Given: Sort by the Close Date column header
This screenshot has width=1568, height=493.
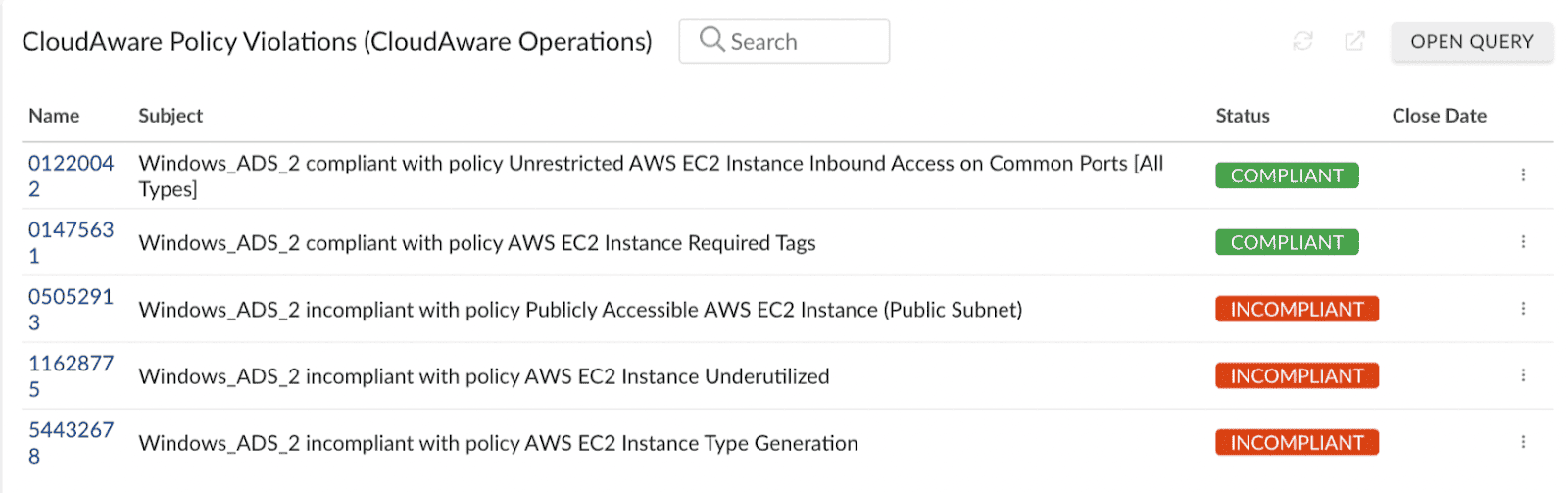Looking at the screenshot, I should pos(1440,116).
